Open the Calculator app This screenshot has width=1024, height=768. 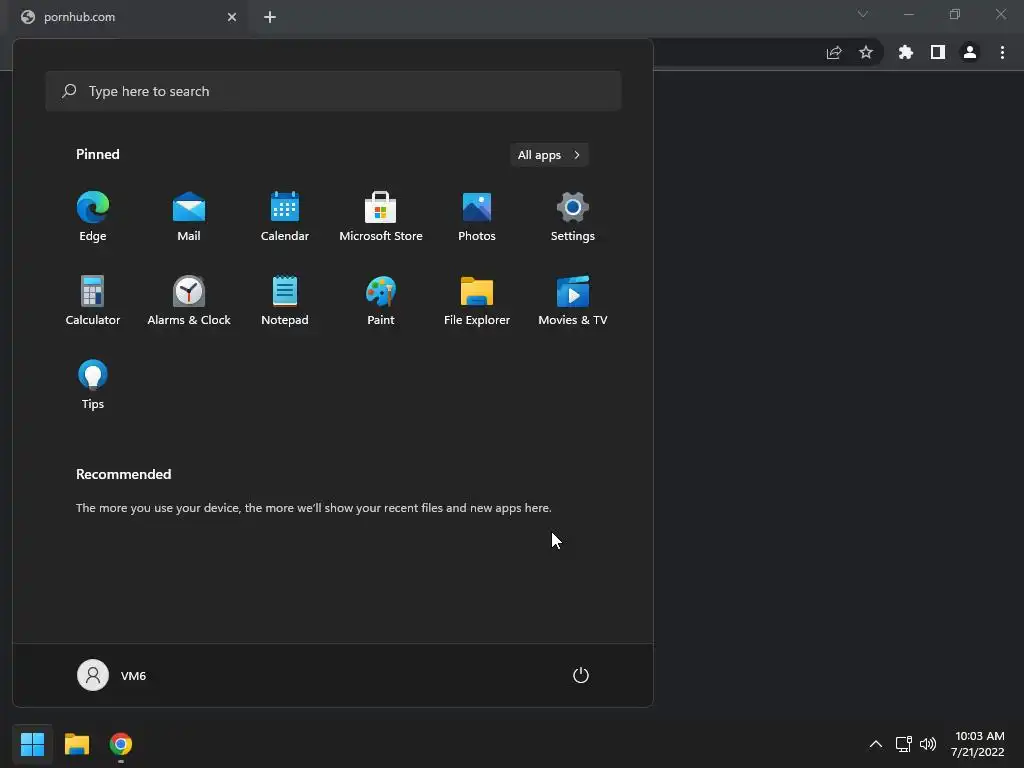tap(93, 301)
